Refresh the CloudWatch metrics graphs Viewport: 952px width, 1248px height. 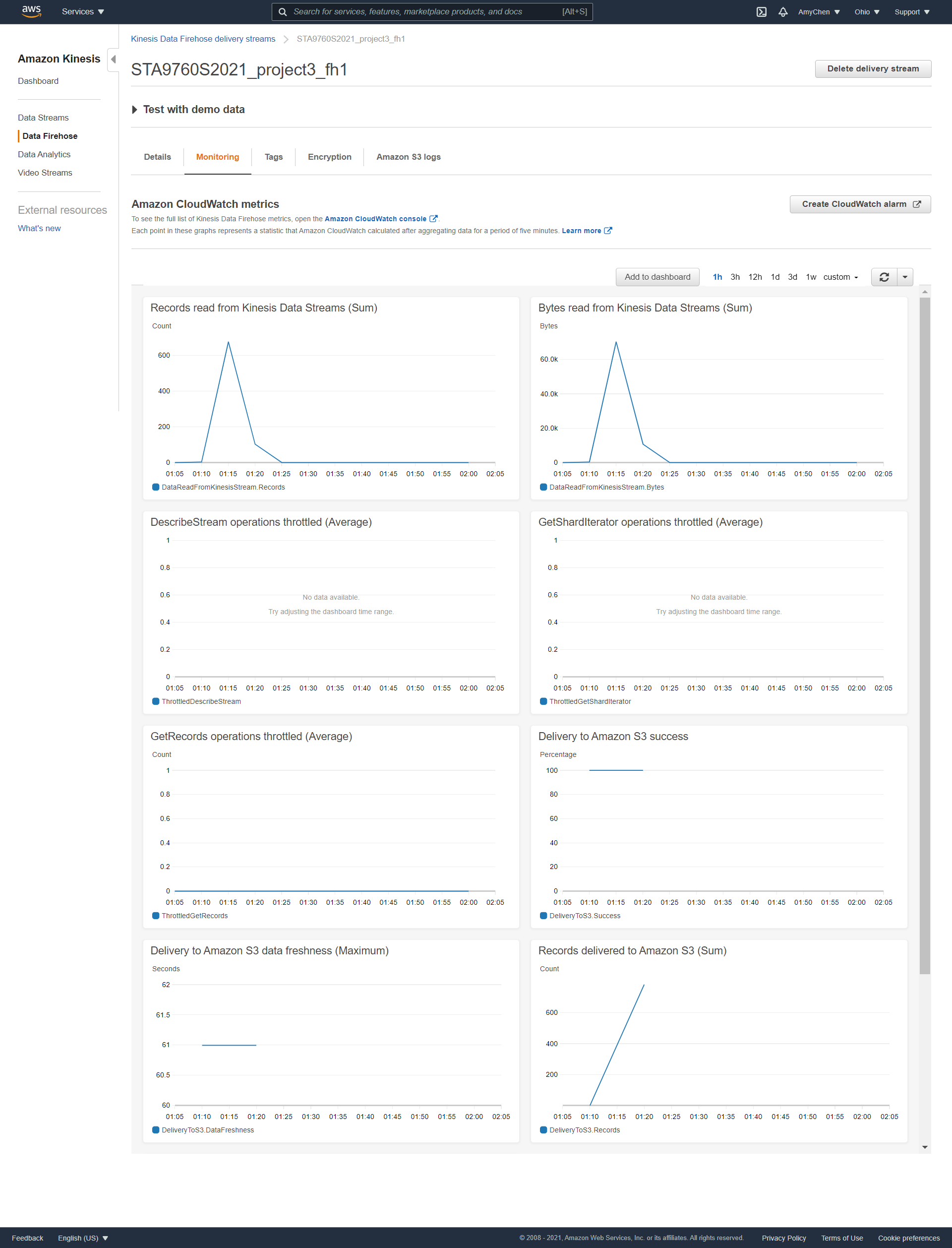[884, 277]
